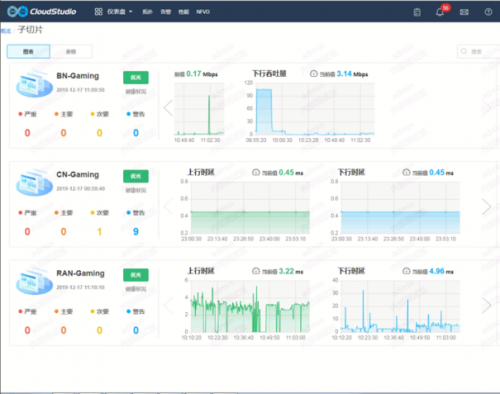500x394 pixels.
Task: Click RAN-Gaming 主要 alarm count
Action: tap(63, 330)
